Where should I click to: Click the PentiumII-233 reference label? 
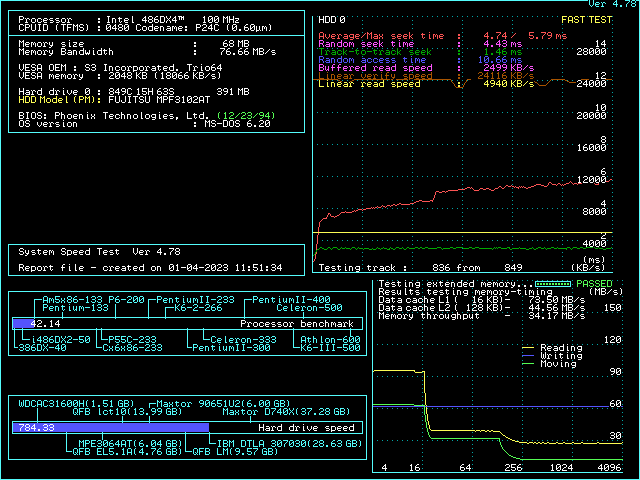tap(196, 300)
